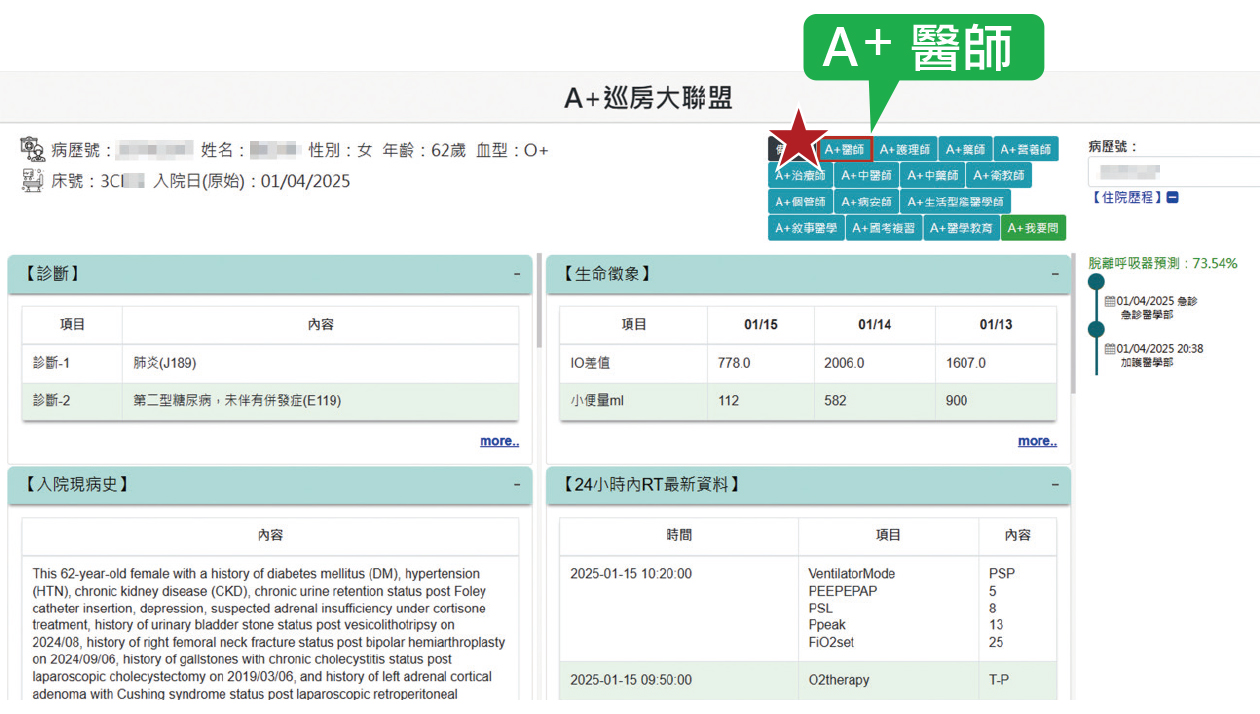Collapse the 【診斷】 panel
Image resolution: width=1260 pixels, height=714 pixels.
click(517, 274)
